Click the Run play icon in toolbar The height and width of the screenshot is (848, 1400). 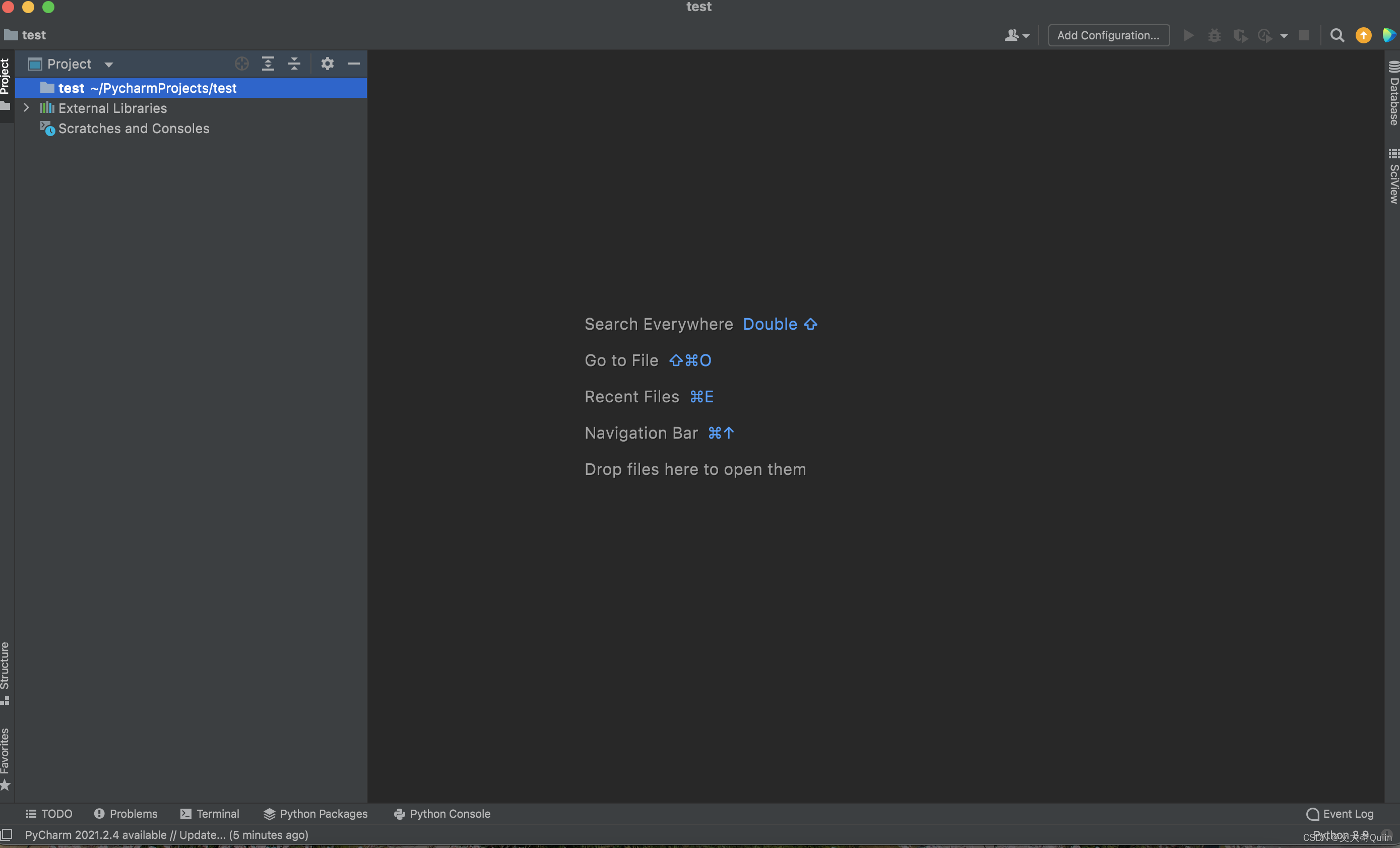[1189, 35]
